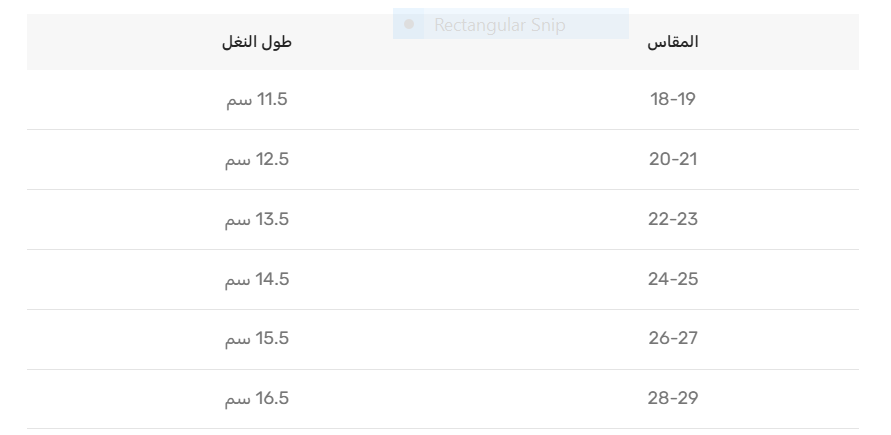Click the المقاس column header
The height and width of the screenshot is (435, 891).
pyautogui.click(x=674, y=43)
